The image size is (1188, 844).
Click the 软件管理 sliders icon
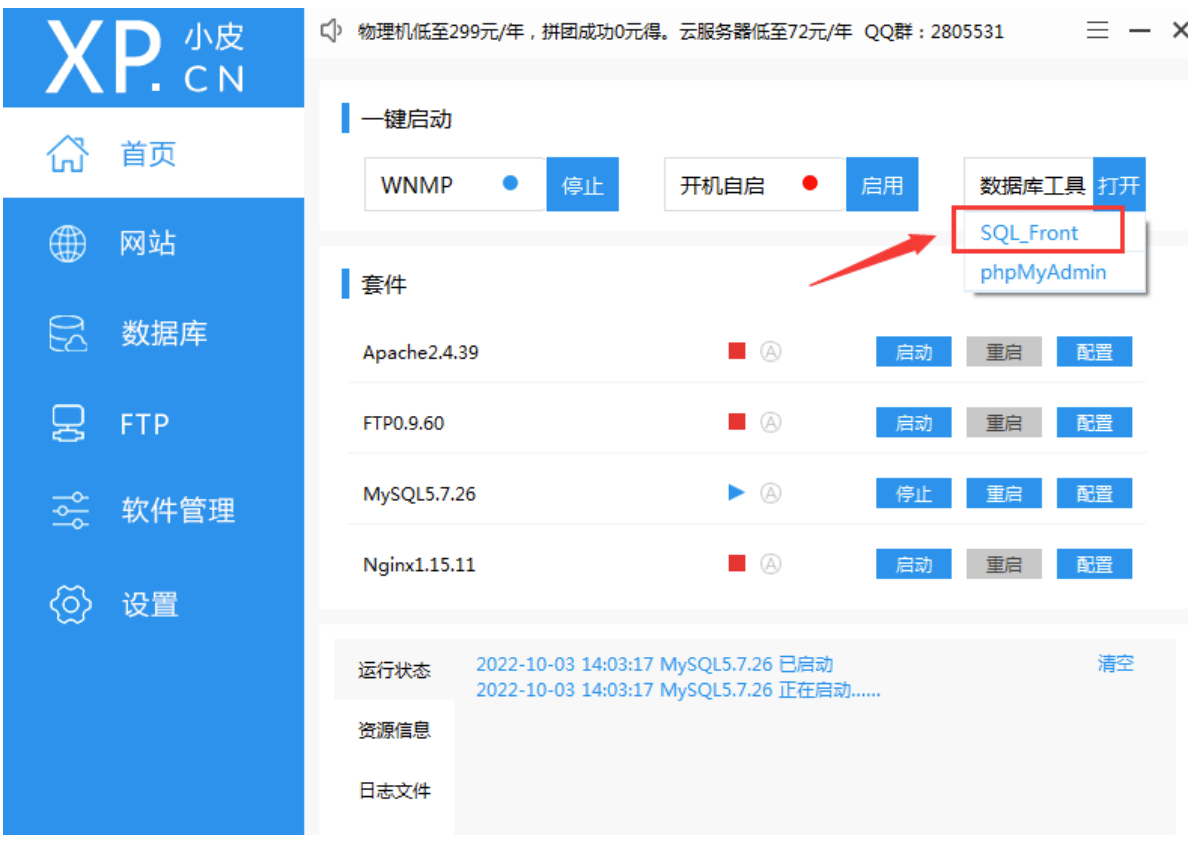click(x=70, y=510)
